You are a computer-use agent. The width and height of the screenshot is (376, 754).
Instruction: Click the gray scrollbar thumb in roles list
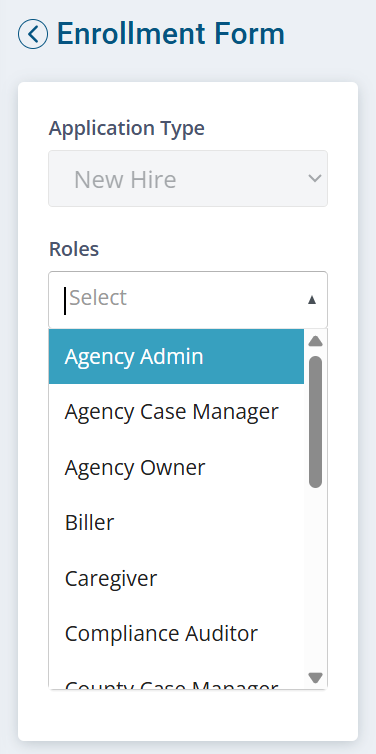pyautogui.click(x=315, y=422)
